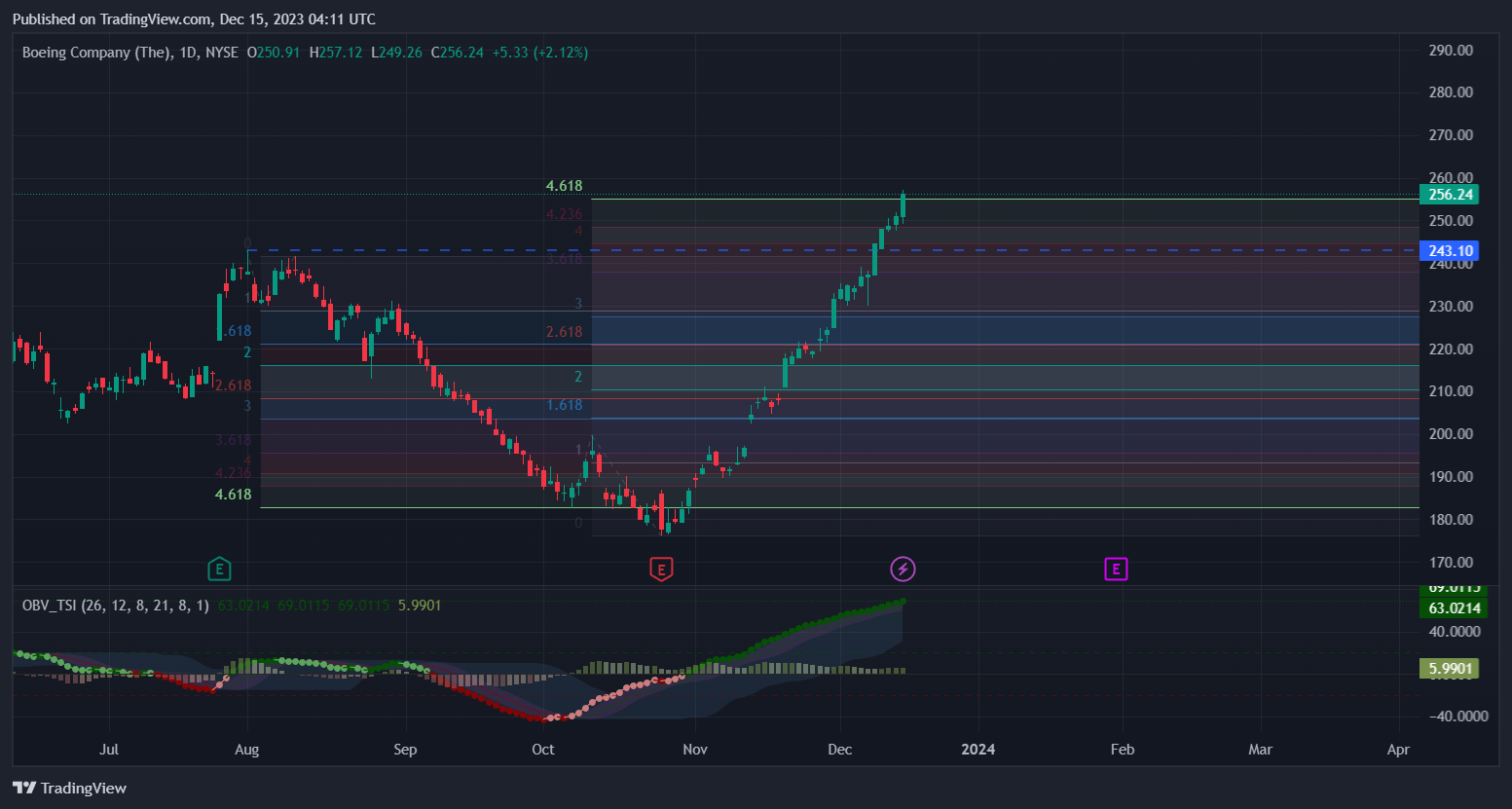1512x809 pixels.
Task: Click the Published on TradingView.com caption
Action: [194, 19]
